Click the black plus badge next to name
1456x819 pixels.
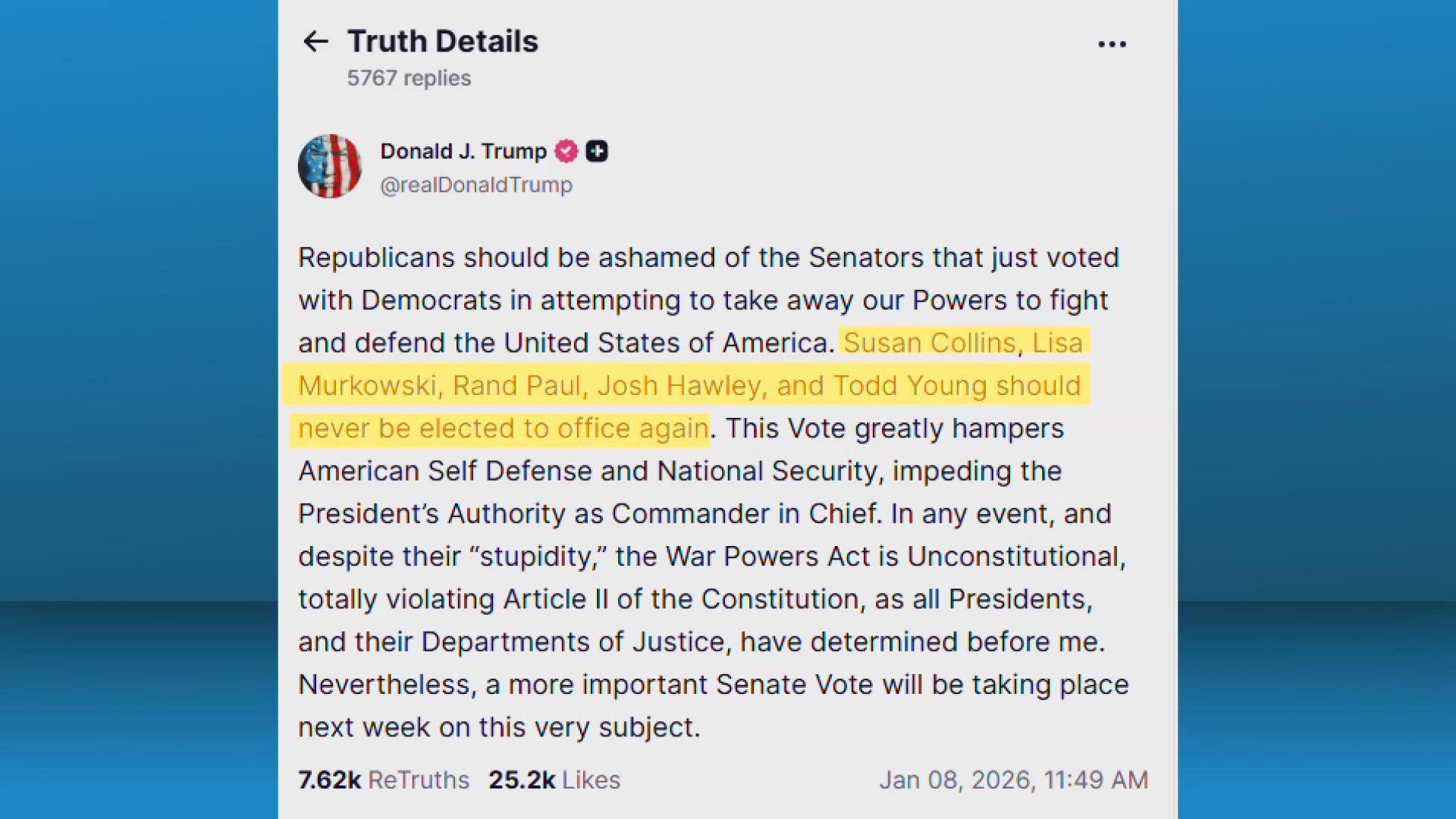pos(597,152)
